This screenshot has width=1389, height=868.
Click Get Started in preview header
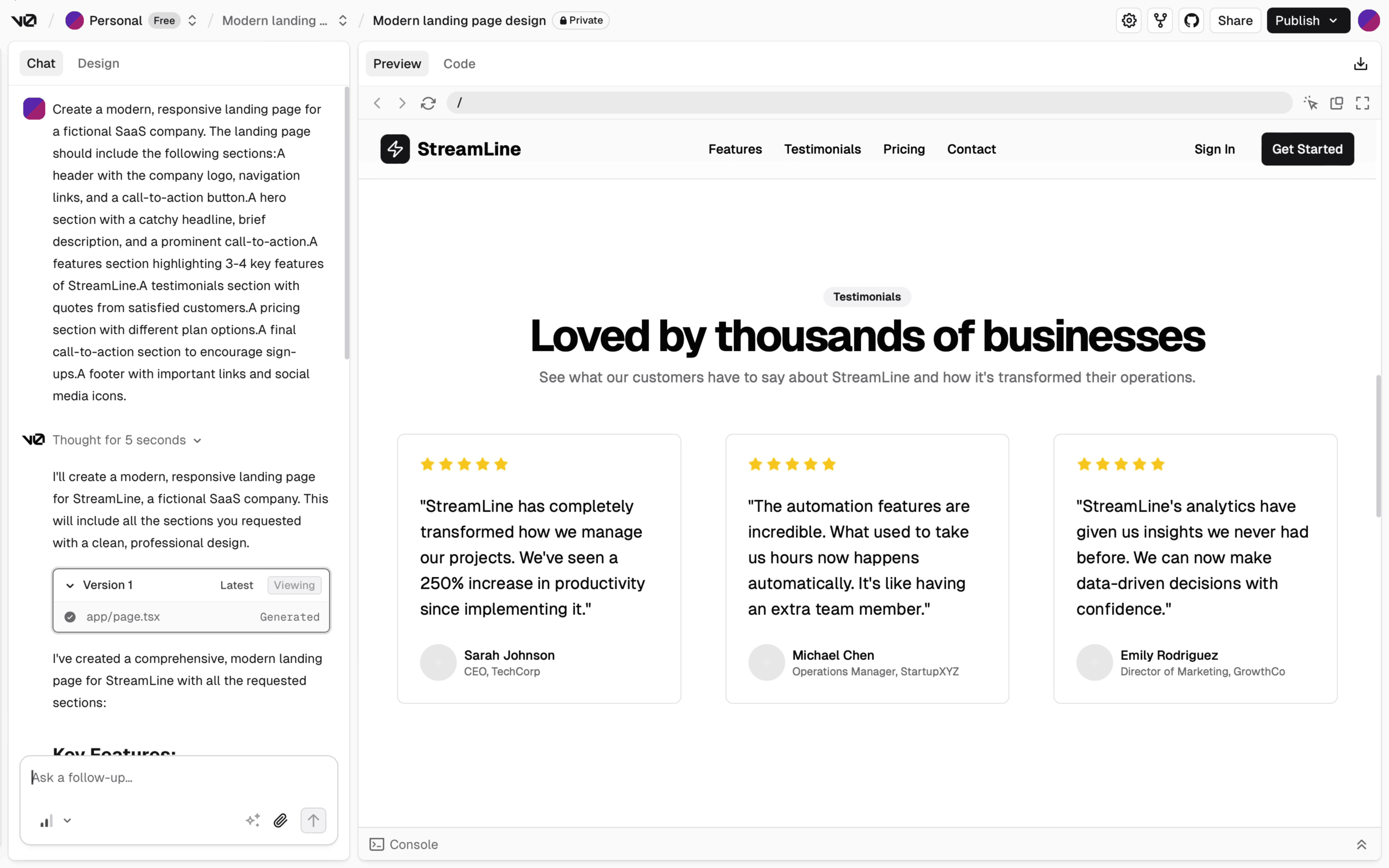[1307, 149]
